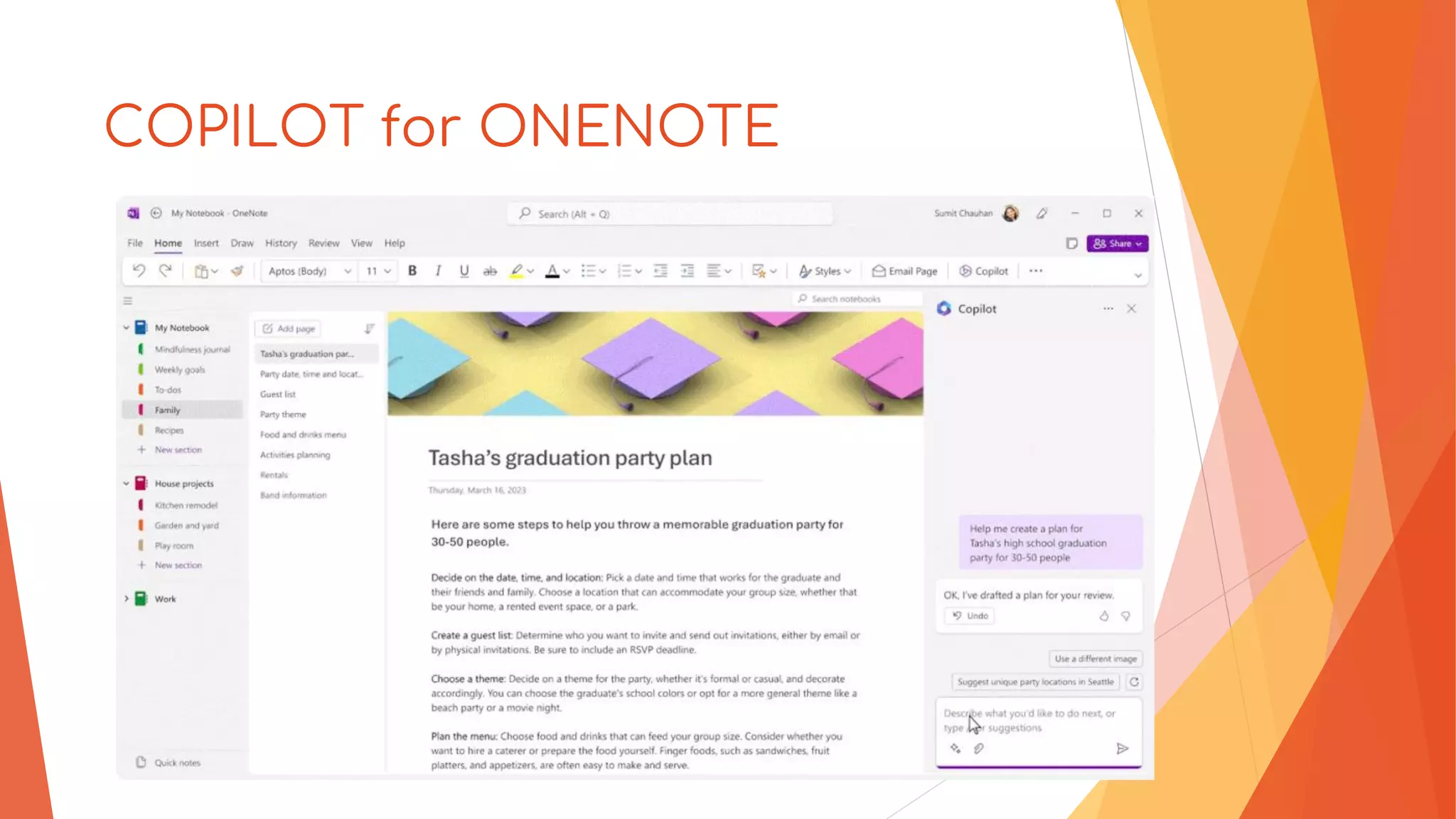
Task: Click the Redo arrow in the ribbon
Action: 166,271
